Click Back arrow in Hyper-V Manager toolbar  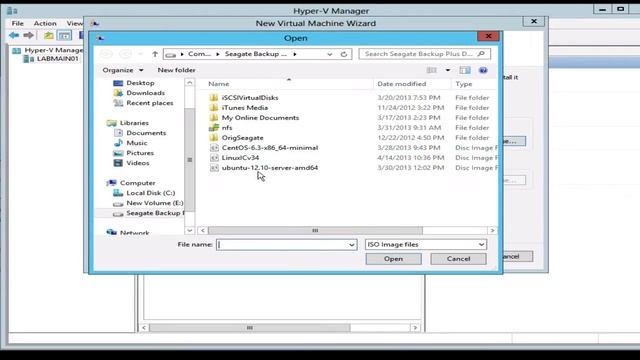(x=14, y=36)
